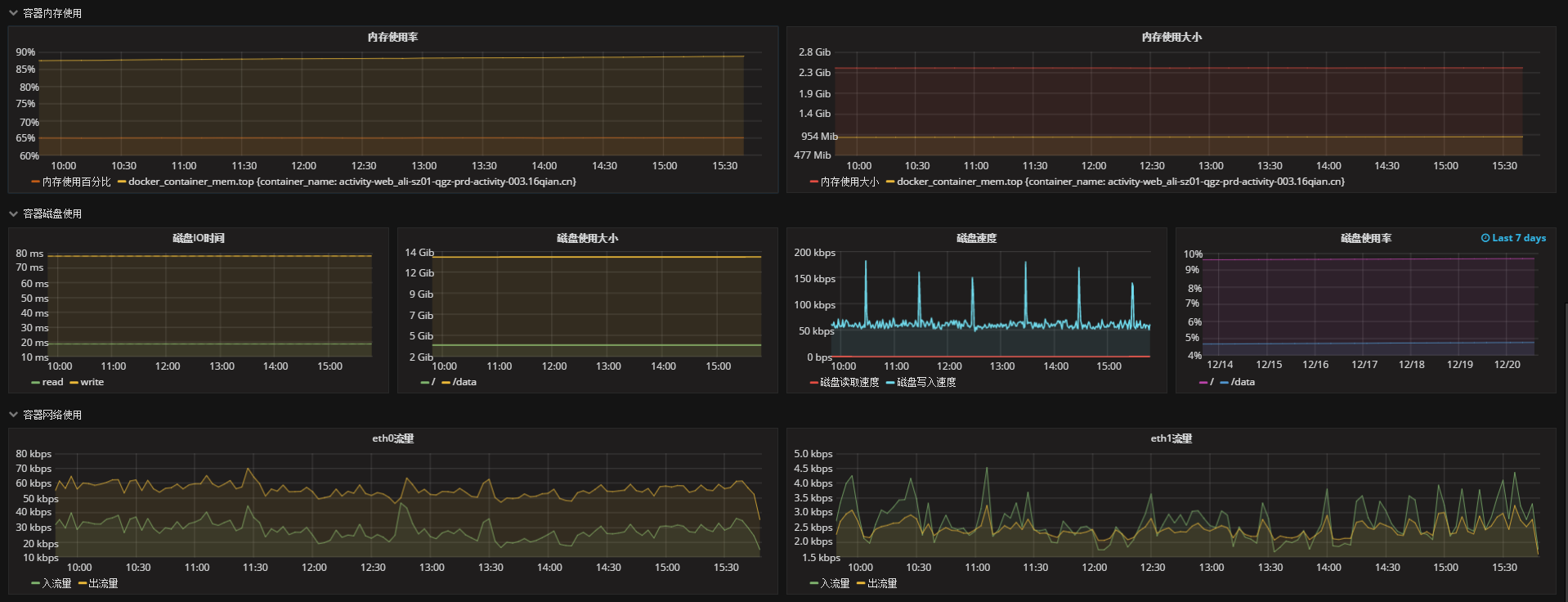Toggle docker_container_mem.top series in 内存使用大小 legend
Viewport: 1568px width, 602px height.
[1121, 182]
